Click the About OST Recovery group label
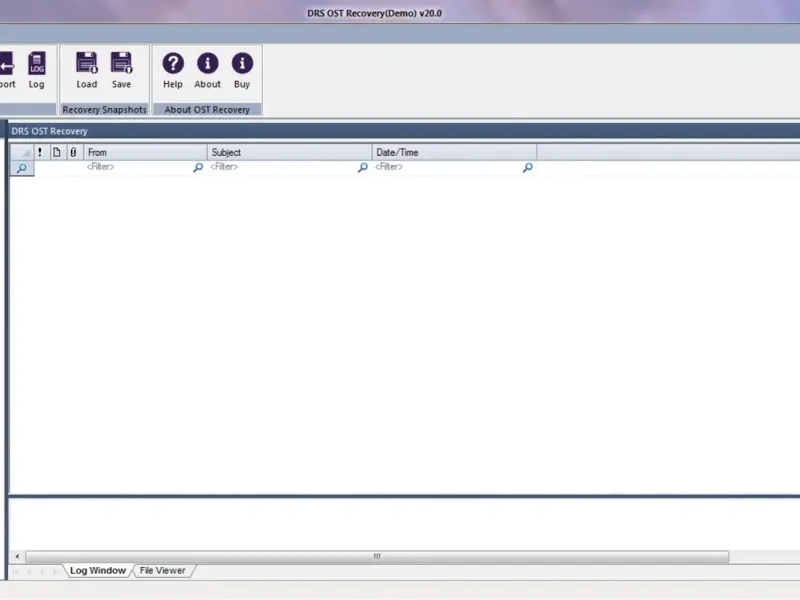The image size is (800, 600). click(207, 110)
